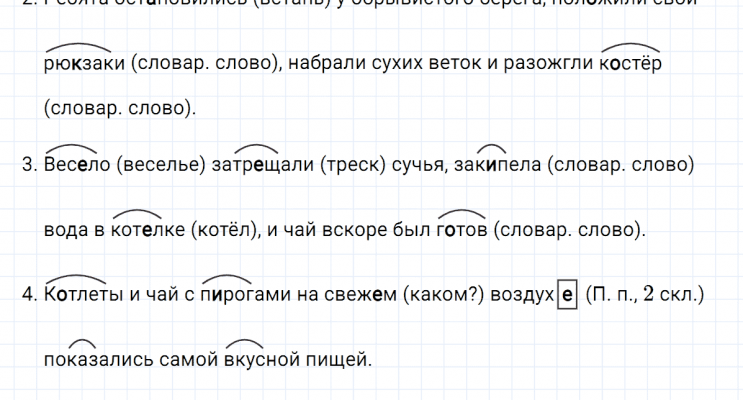This screenshot has width=743, height=400.
Task: Click the word "рюкзаки"
Action: tap(81, 63)
